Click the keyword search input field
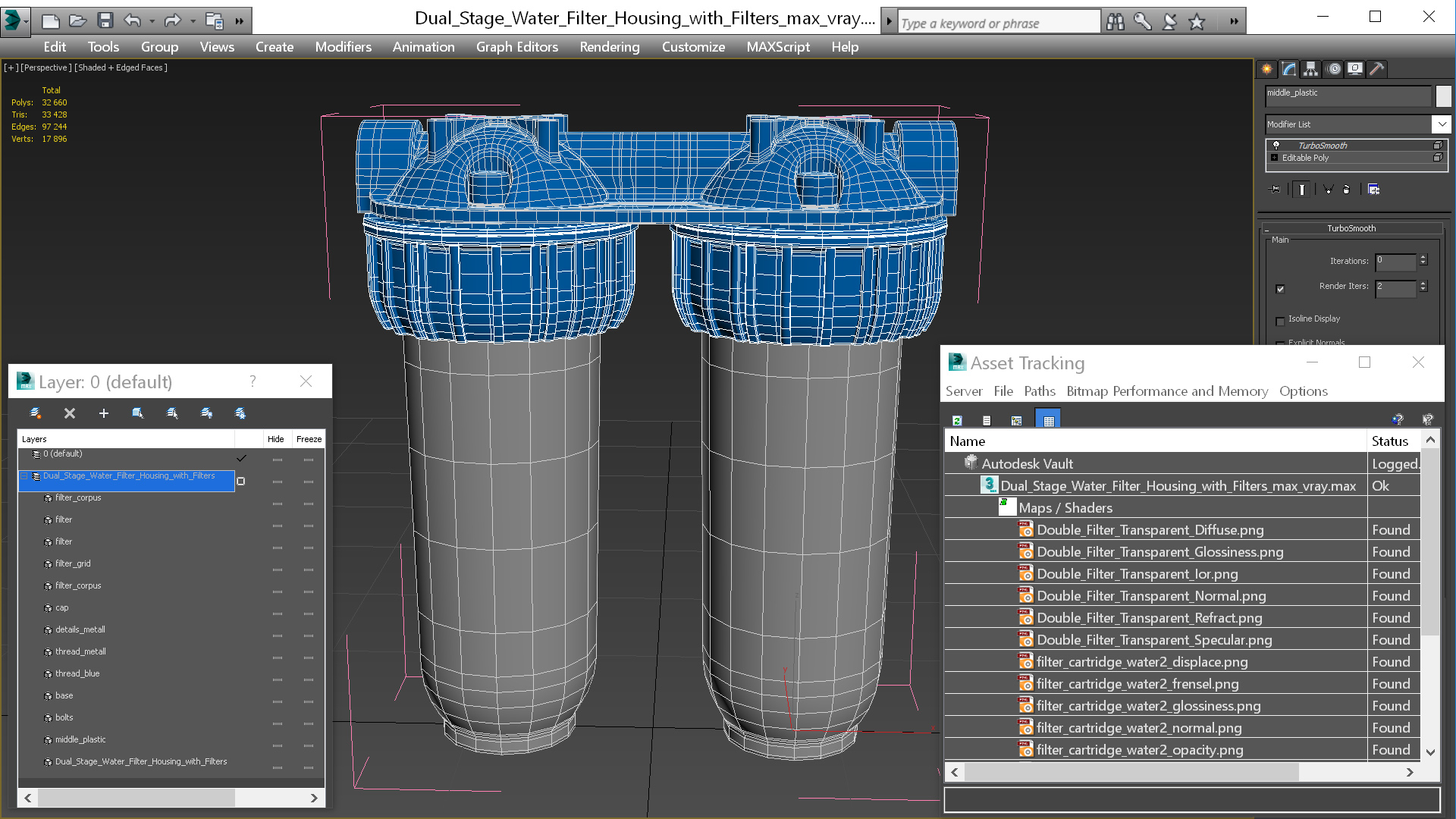Image resolution: width=1456 pixels, height=819 pixels. click(999, 23)
